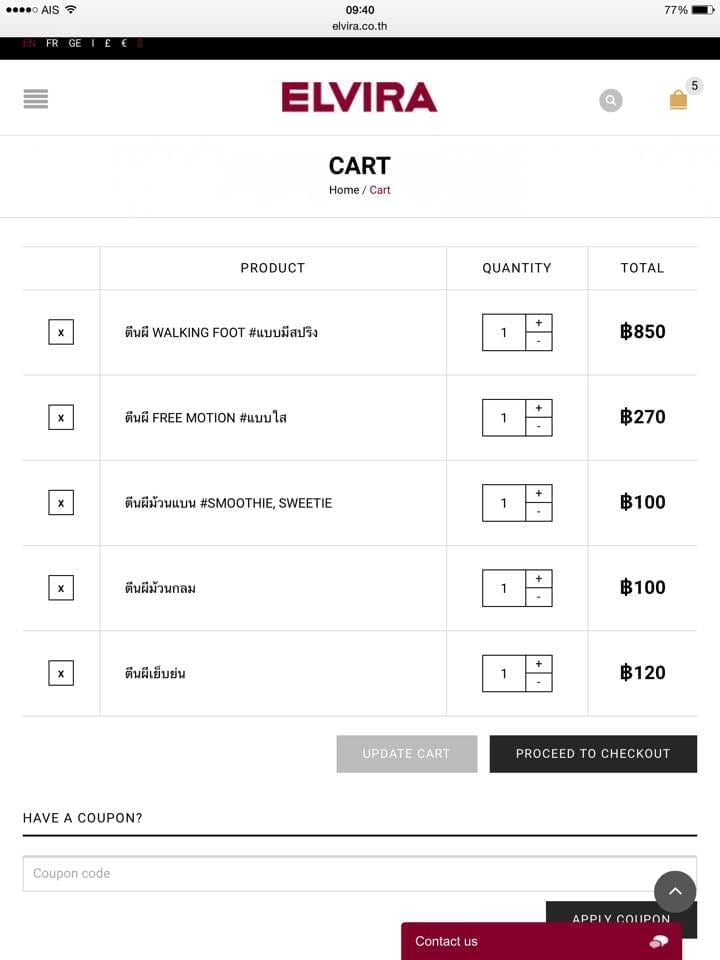The width and height of the screenshot is (720, 960).
Task: Delete the ฿120 item in the last row
Action: 61,673
